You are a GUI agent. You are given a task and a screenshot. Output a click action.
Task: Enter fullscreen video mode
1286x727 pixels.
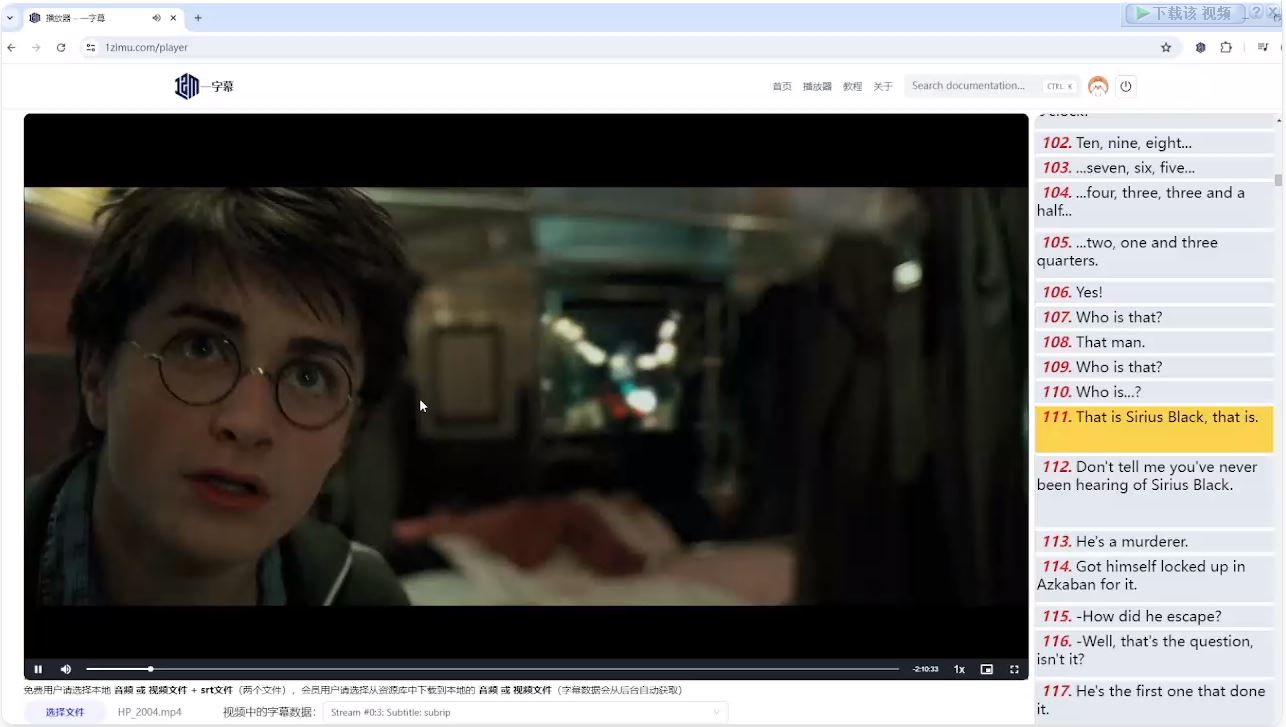[x=1014, y=669]
